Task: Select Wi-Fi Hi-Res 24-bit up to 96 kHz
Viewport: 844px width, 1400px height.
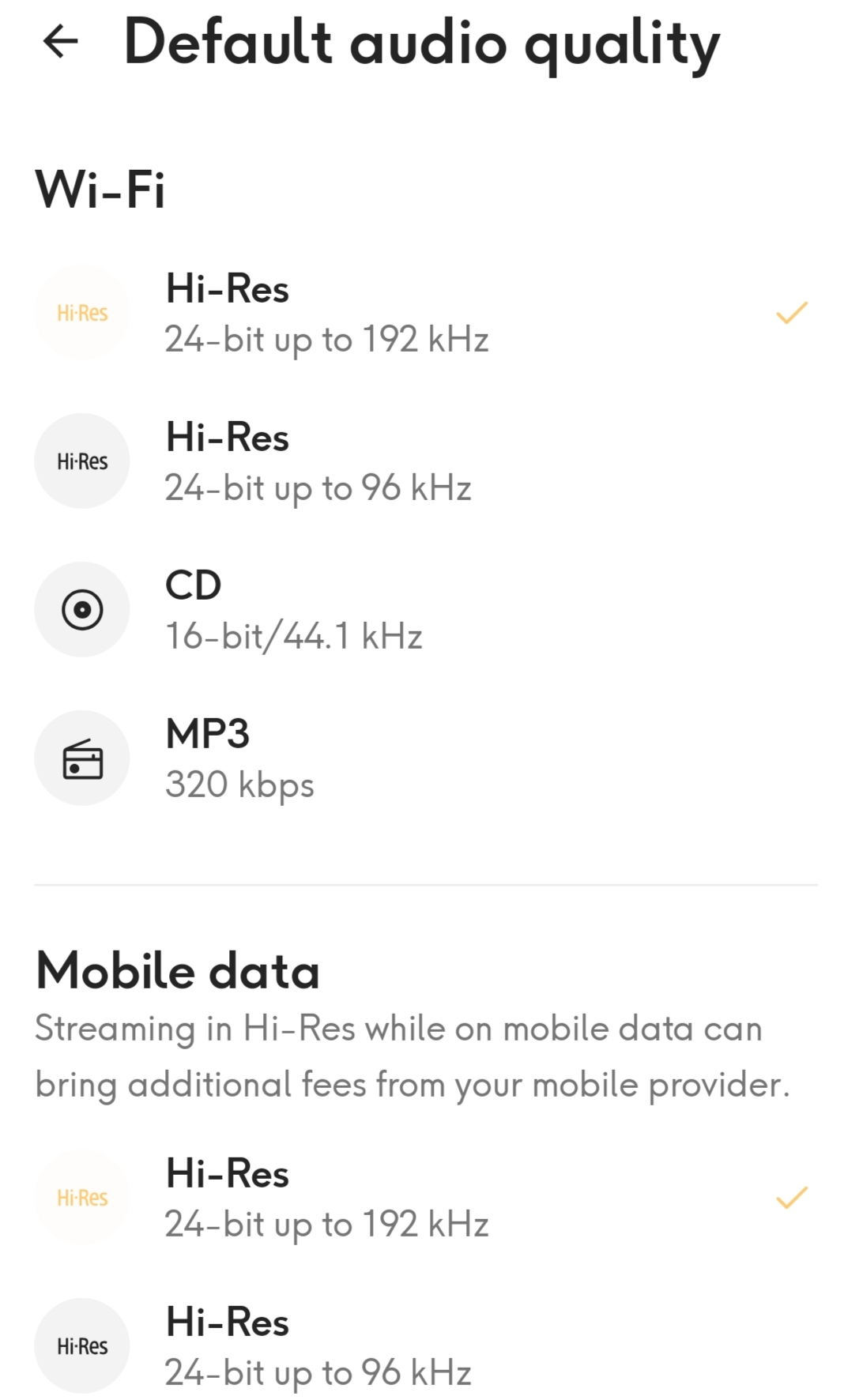Action: pos(318,462)
